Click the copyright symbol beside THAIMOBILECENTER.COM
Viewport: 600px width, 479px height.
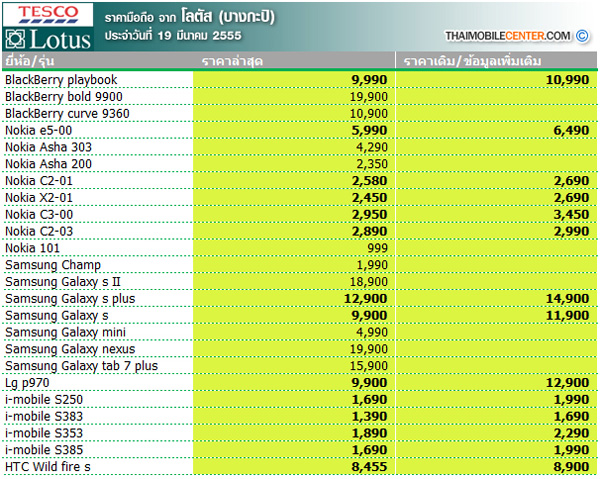click(x=582, y=36)
